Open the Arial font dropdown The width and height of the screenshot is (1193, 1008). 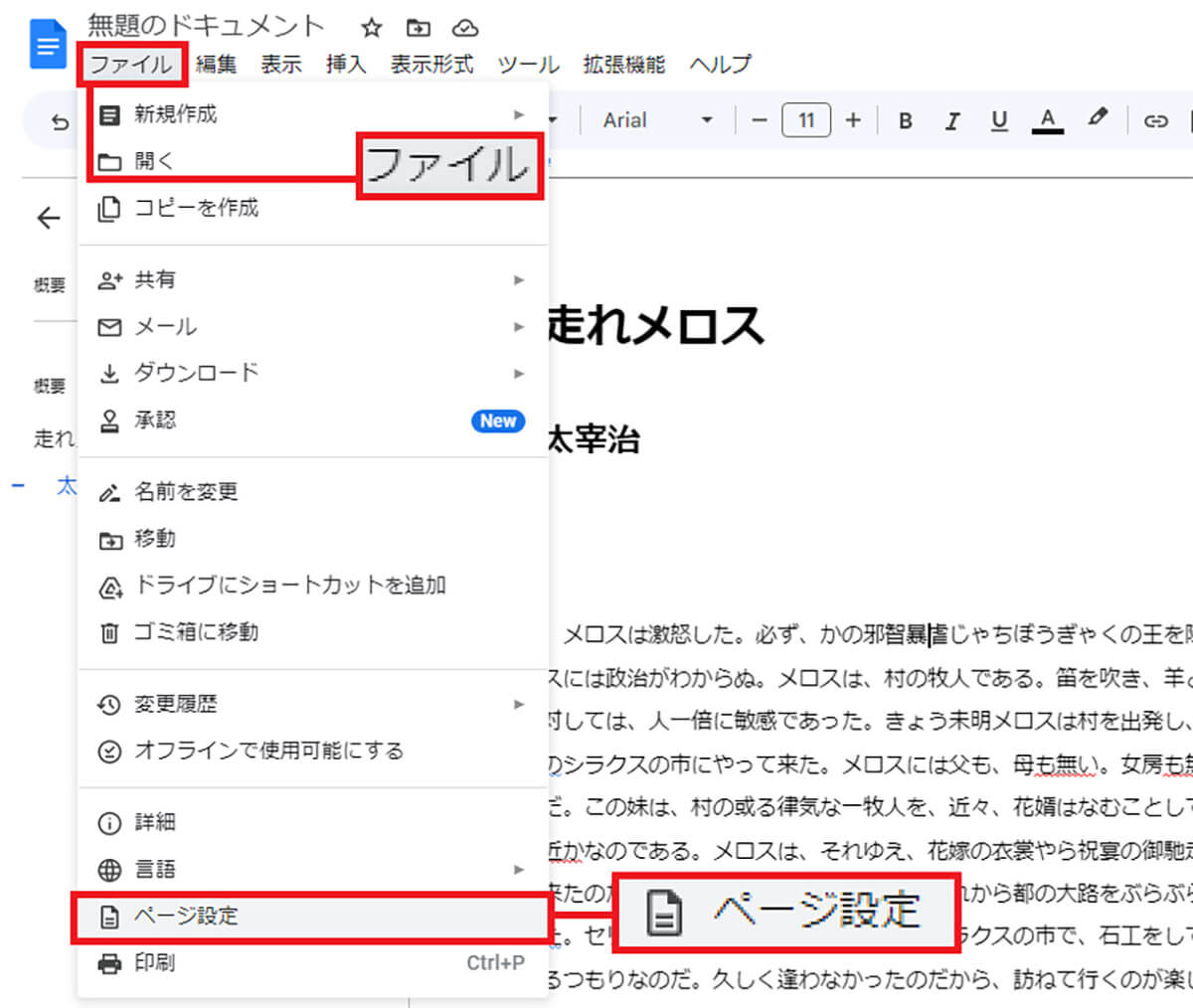(658, 120)
